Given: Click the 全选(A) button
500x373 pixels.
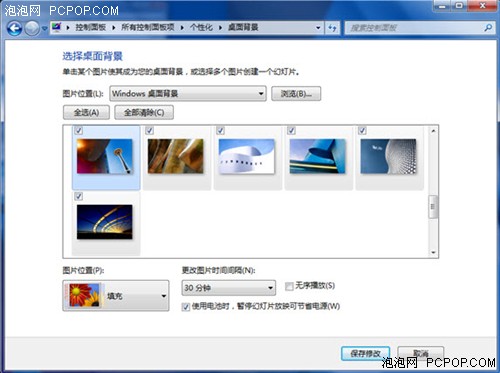Looking at the screenshot, I should 86,112.
